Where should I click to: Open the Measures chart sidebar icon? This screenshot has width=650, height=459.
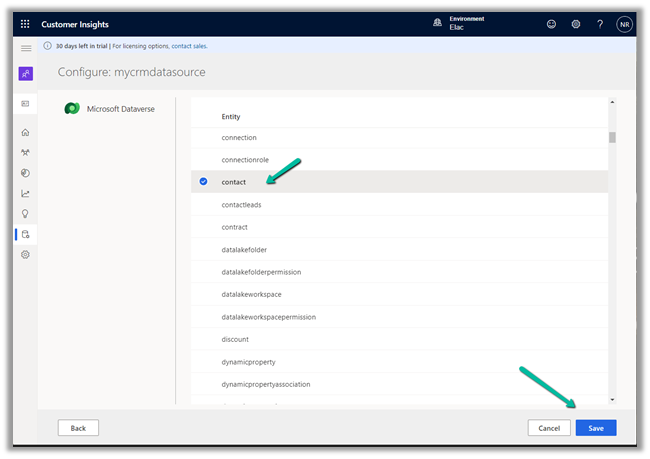(x=25, y=193)
